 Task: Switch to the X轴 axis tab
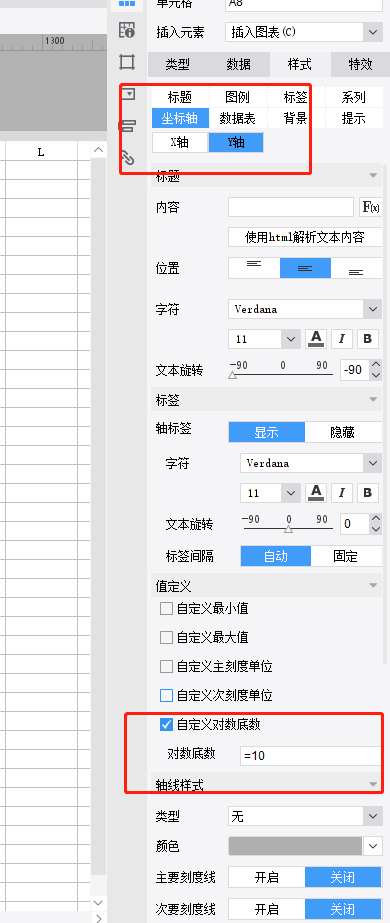180,142
